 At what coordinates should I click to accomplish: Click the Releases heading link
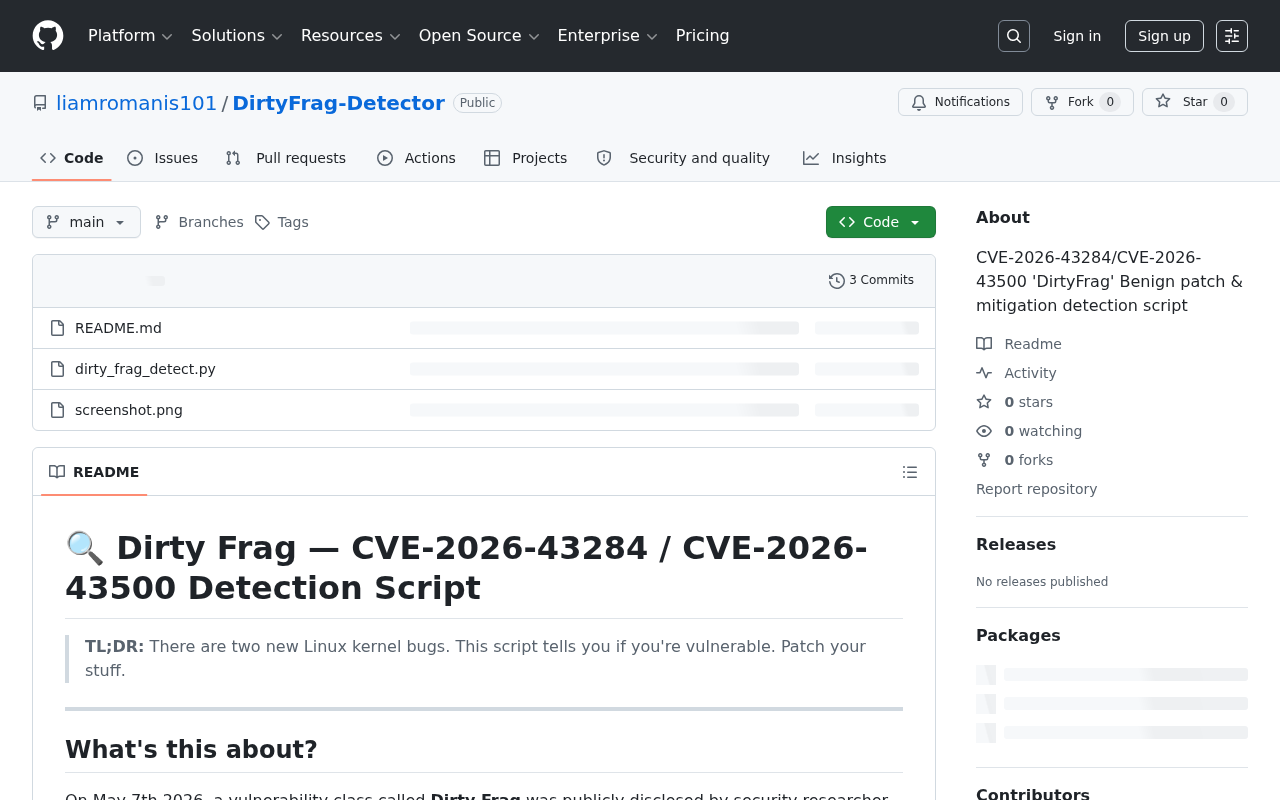(x=1014, y=544)
